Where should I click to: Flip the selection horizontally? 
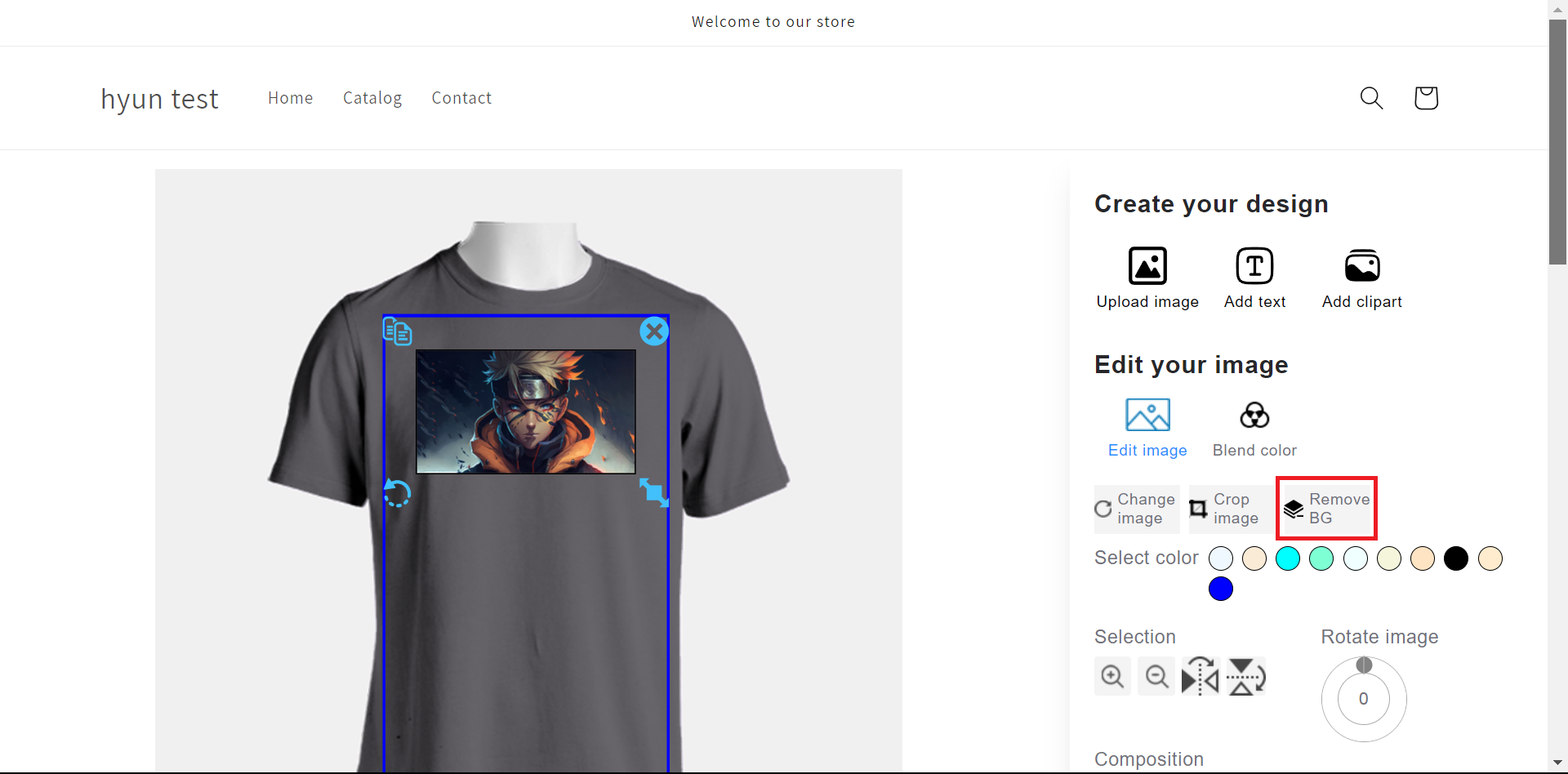1200,676
